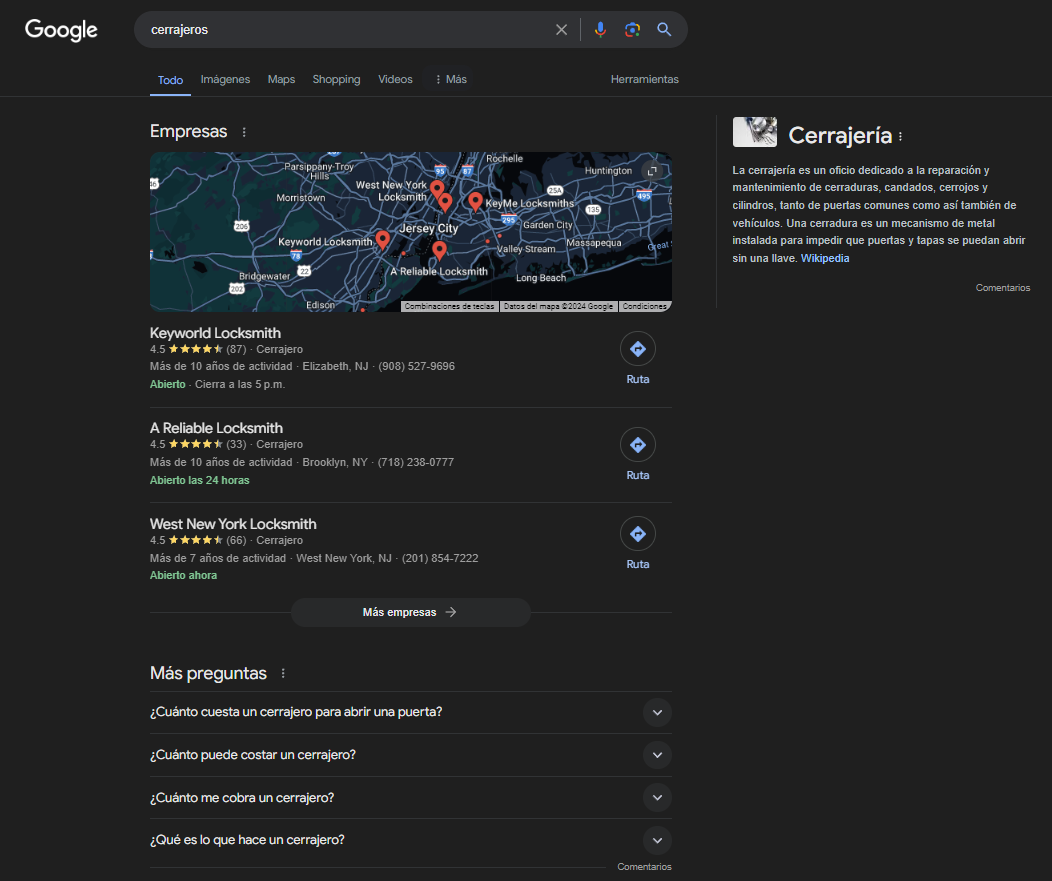Click the Más empresas button

point(410,612)
